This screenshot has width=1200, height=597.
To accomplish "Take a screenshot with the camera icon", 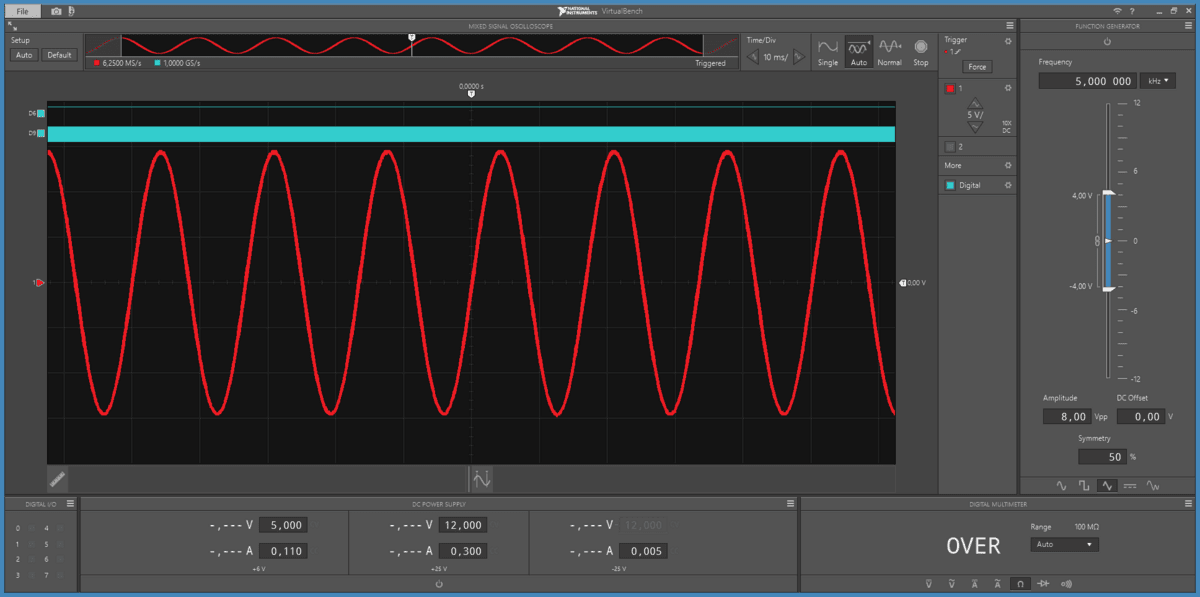I will tap(56, 11).
